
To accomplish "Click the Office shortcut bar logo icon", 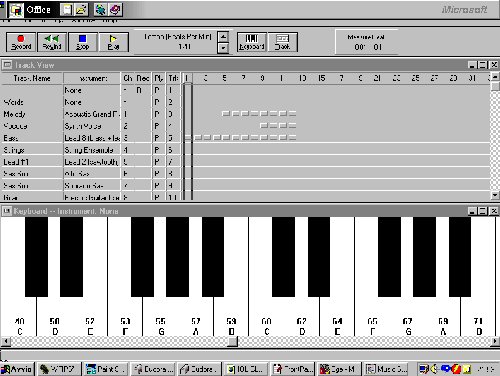I will (16, 10).
